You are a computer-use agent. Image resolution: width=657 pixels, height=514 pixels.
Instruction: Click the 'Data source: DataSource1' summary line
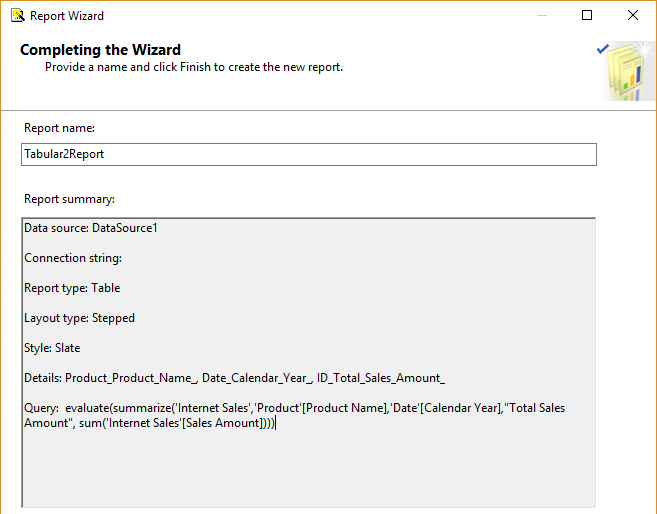91,228
